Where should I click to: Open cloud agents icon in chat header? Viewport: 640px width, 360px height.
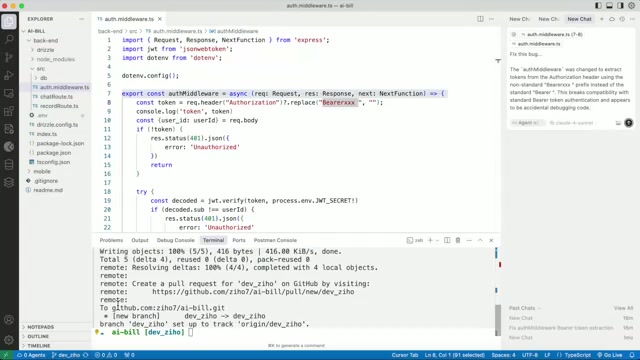pos(612,19)
